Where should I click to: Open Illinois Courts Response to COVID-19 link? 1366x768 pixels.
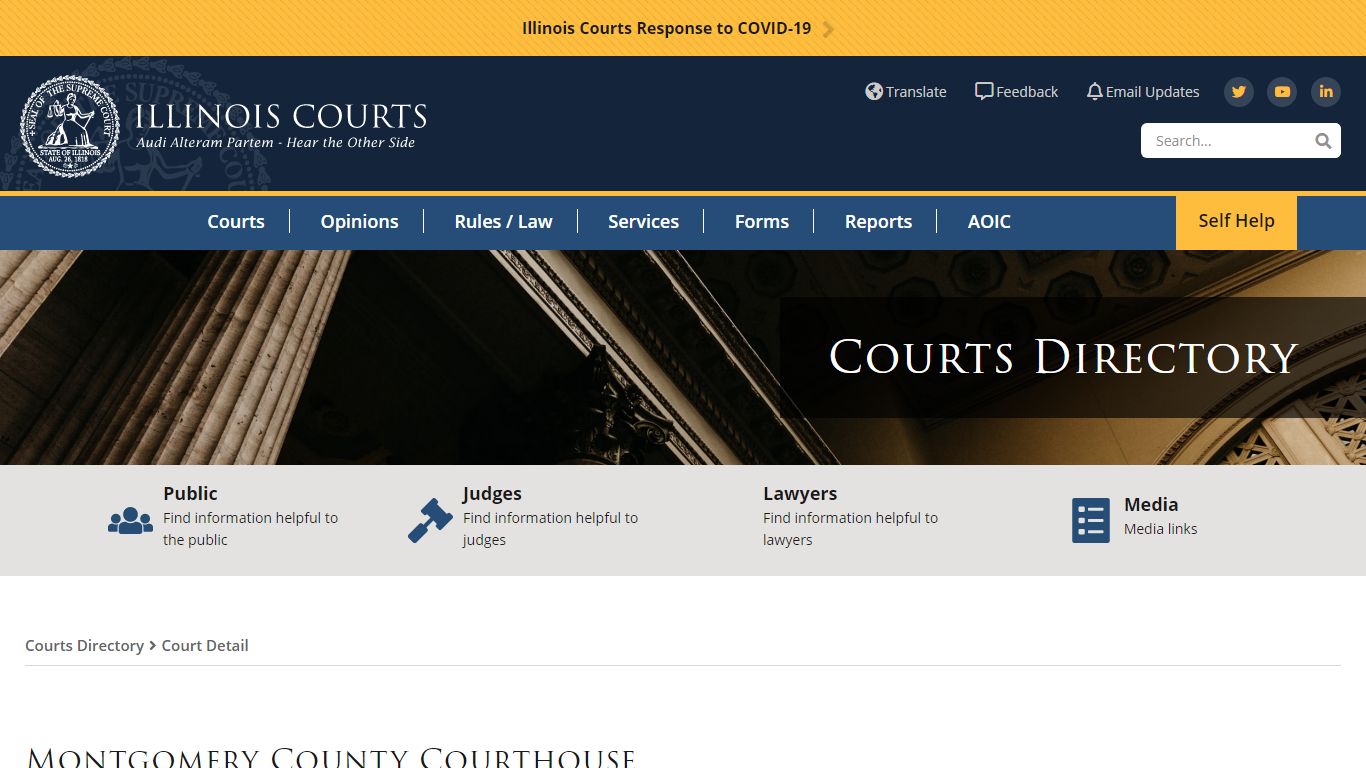666,28
